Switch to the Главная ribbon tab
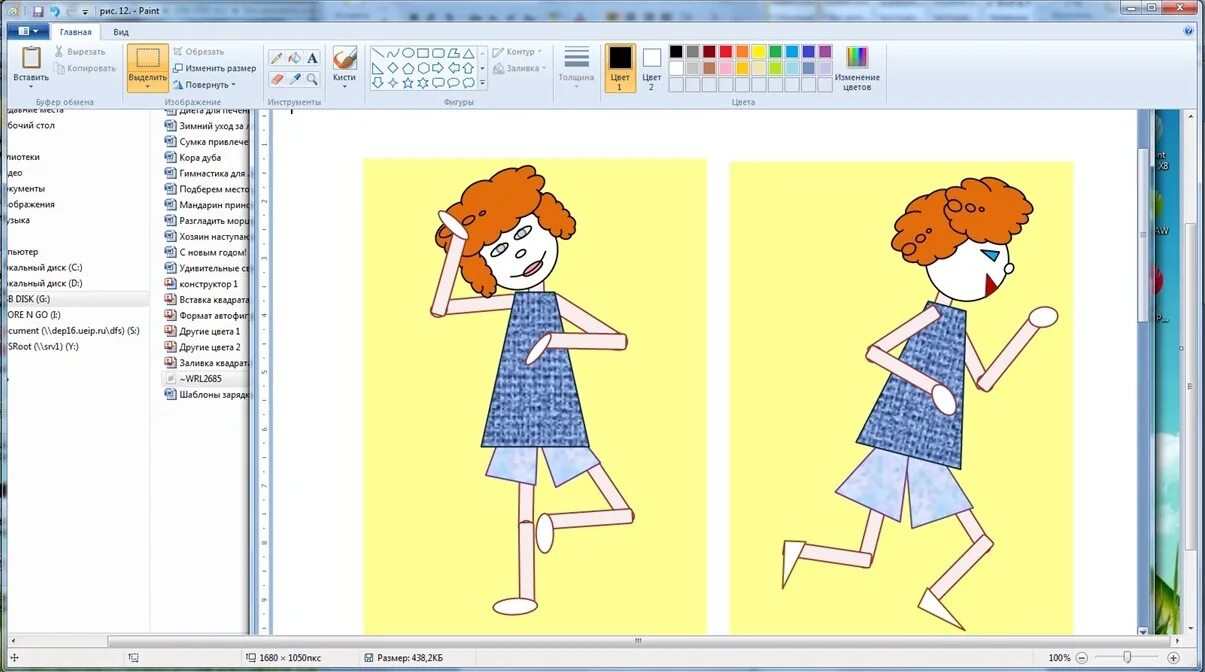This screenshot has width=1205, height=672. [76, 32]
